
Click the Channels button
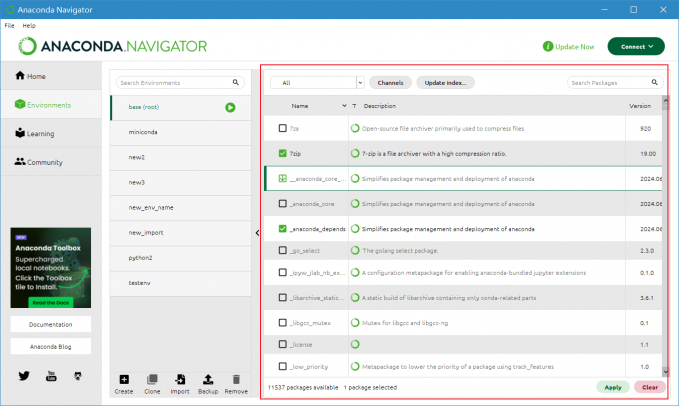click(x=390, y=82)
